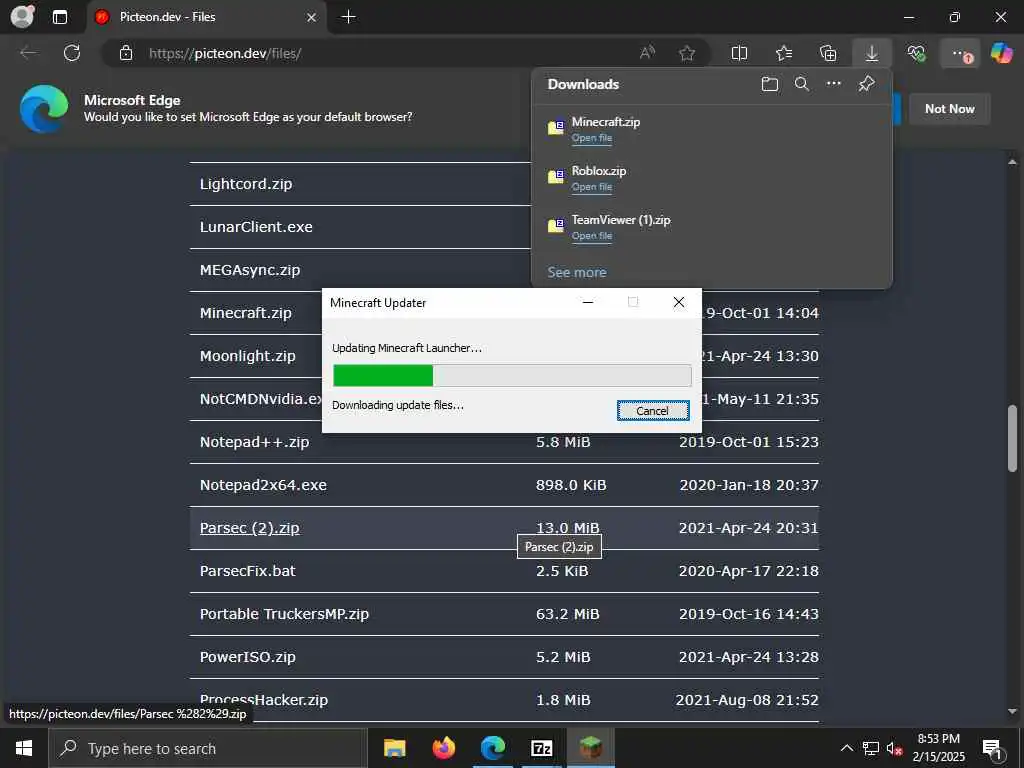This screenshot has width=1024, height=768.
Task: Open the Collections icon
Action: [x=828, y=53]
